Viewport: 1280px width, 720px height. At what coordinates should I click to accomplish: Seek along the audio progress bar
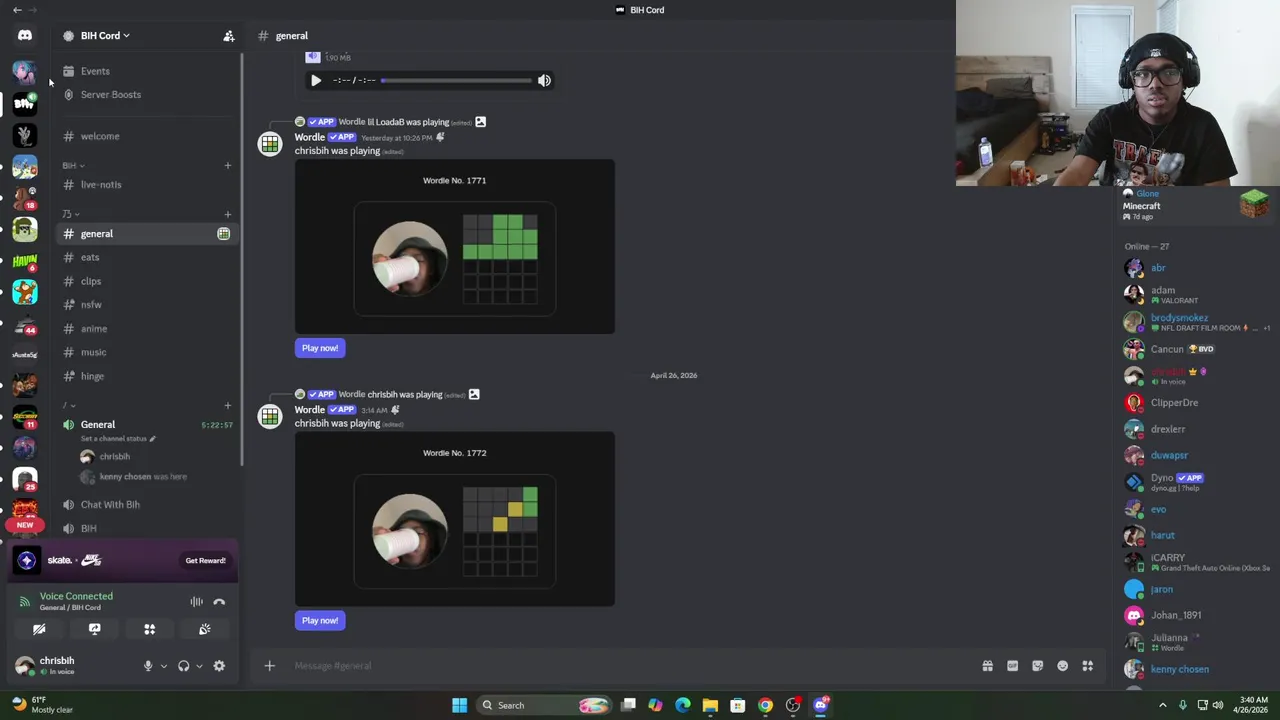(x=456, y=81)
